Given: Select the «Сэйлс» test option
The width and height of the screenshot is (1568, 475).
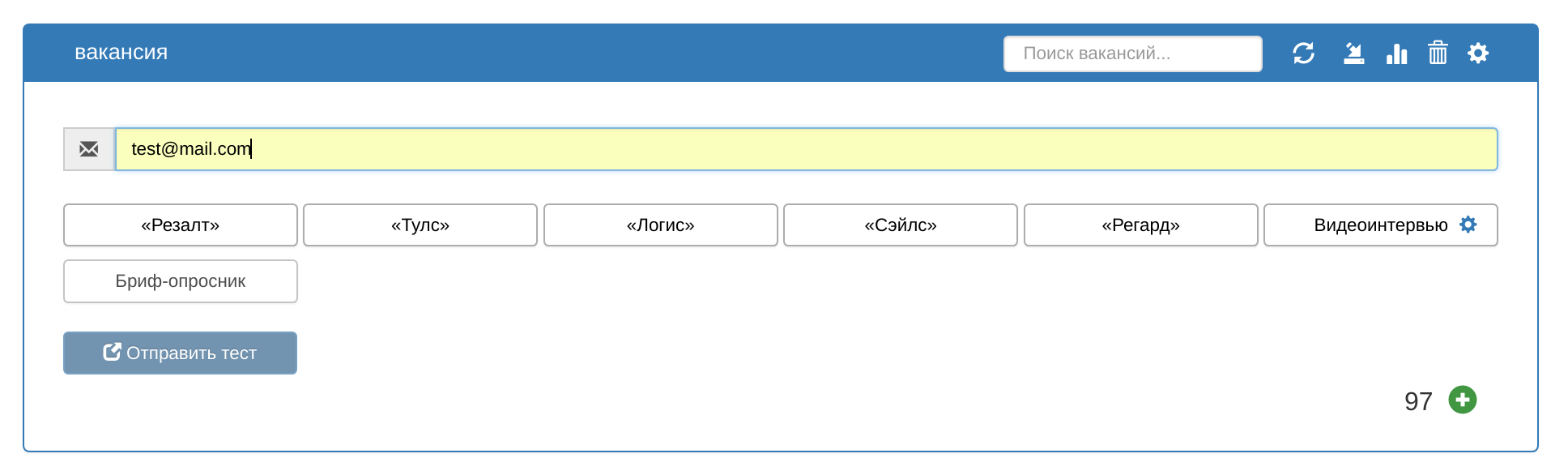Looking at the screenshot, I should pos(901,225).
